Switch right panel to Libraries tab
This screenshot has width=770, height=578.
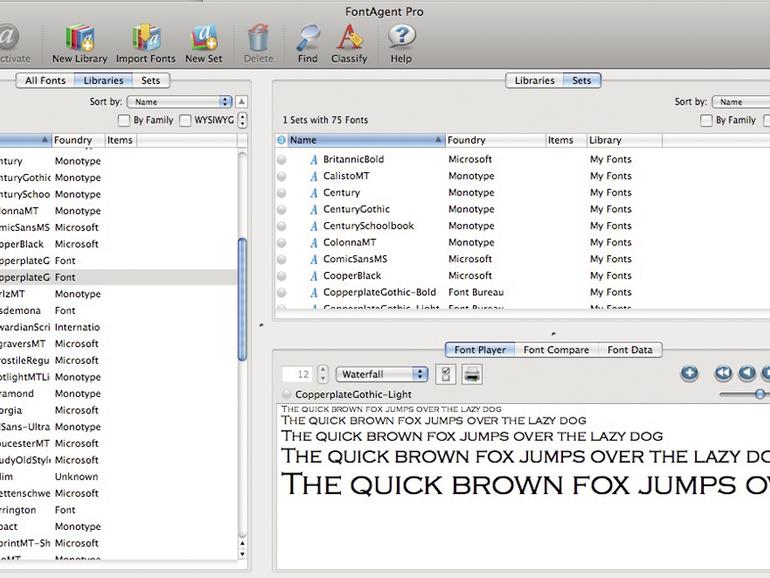(534, 81)
